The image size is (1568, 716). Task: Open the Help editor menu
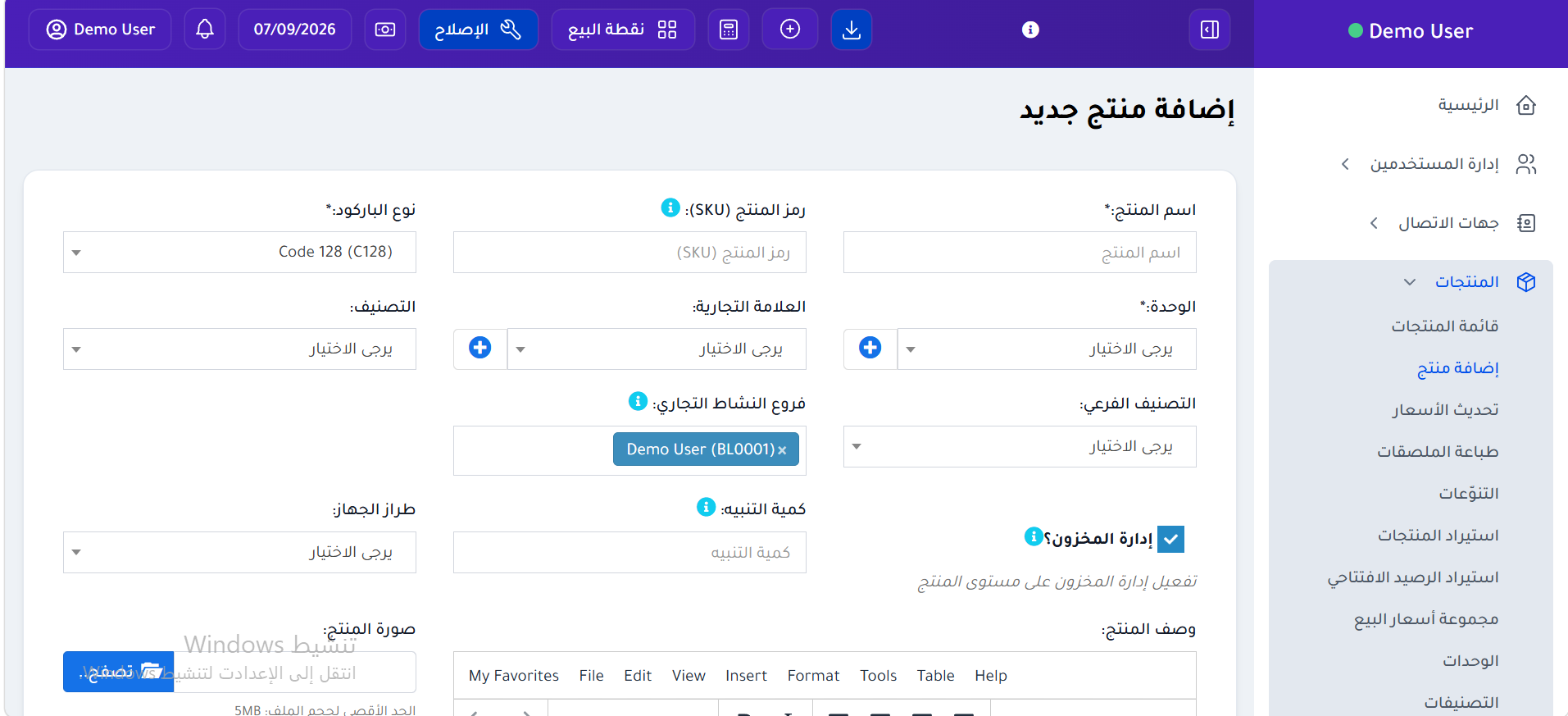(x=990, y=676)
